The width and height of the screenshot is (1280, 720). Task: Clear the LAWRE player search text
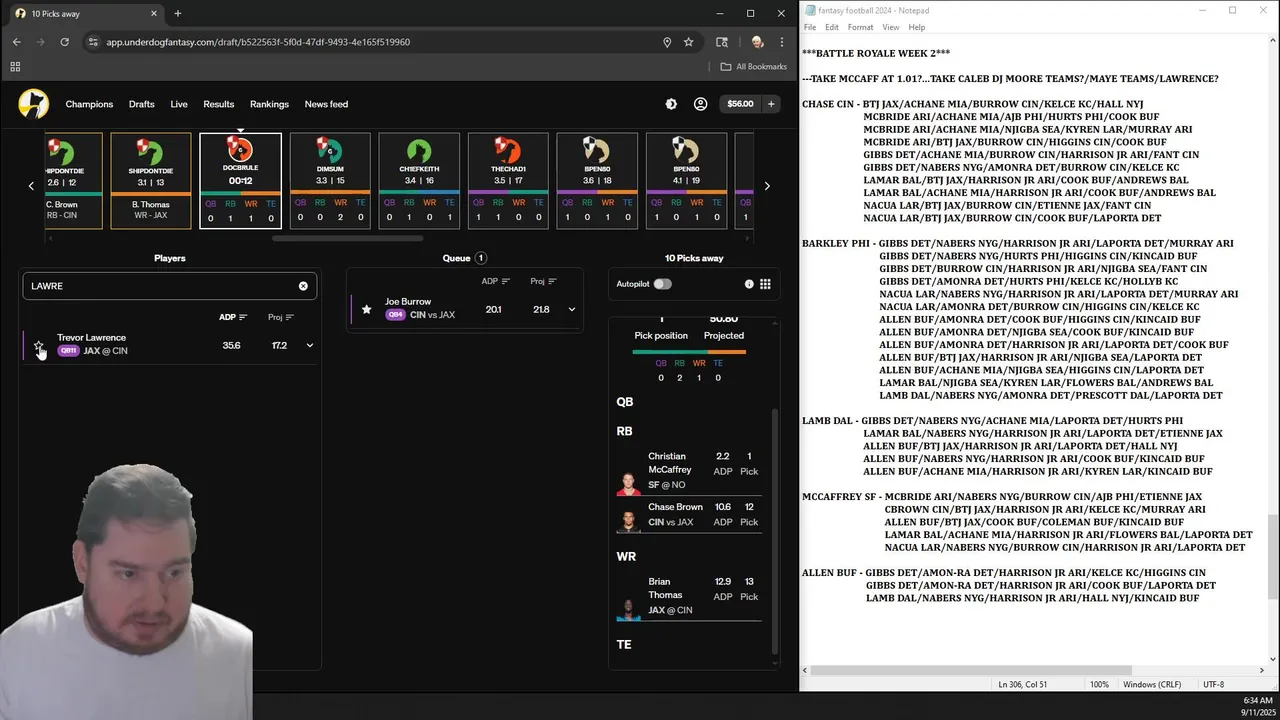click(x=303, y=286)
